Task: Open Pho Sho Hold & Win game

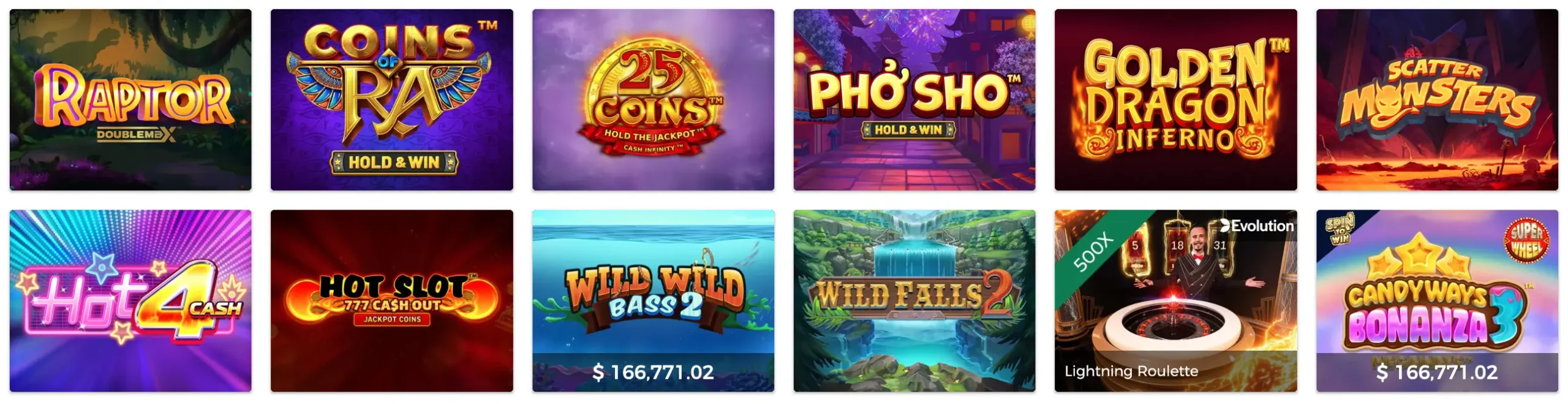Action: tap(914, 99)
